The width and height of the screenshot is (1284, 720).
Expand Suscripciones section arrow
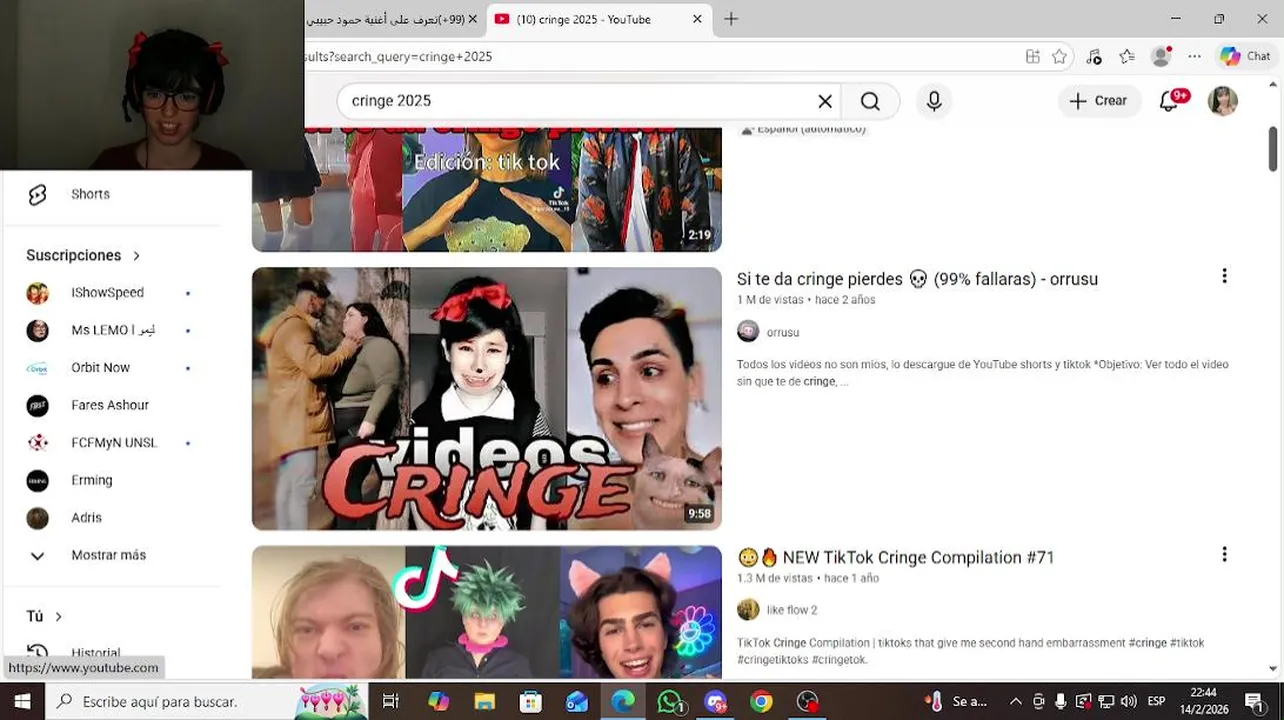coord(136,256)
